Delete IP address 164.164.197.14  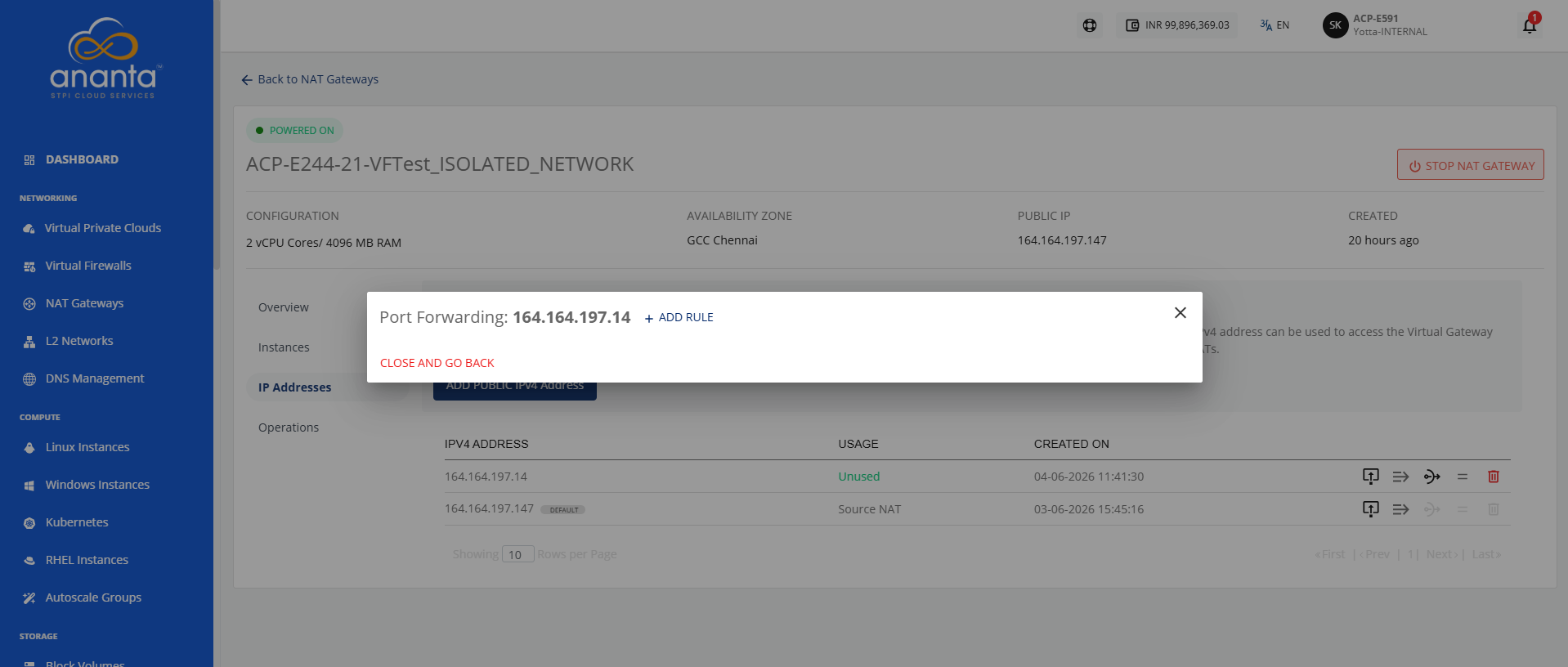[x=1494, y=477]
